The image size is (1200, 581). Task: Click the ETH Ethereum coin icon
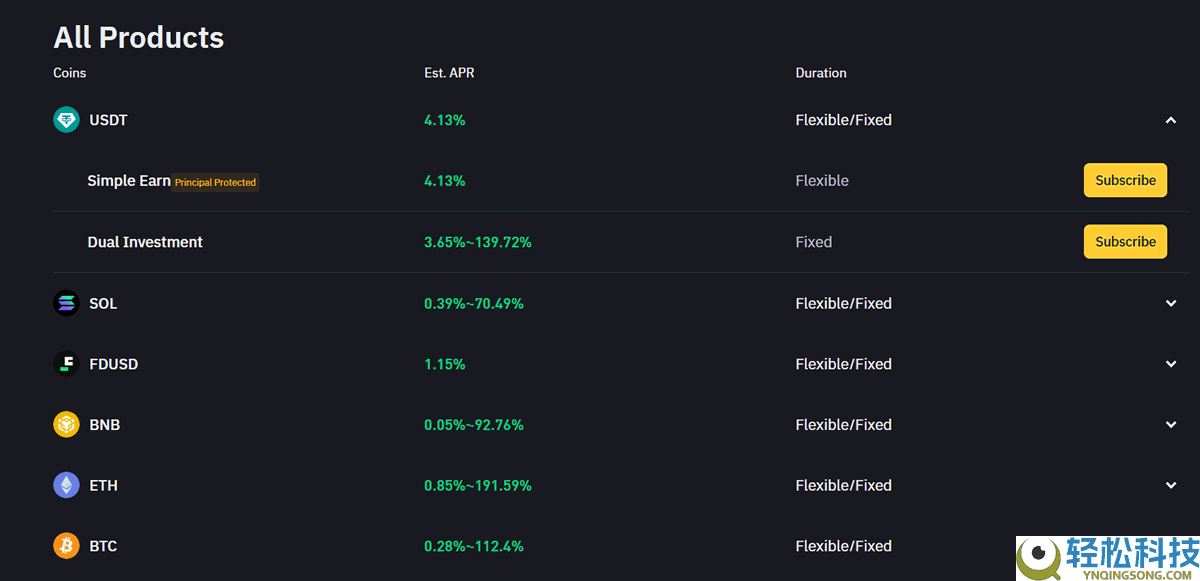tap(66, 486)
